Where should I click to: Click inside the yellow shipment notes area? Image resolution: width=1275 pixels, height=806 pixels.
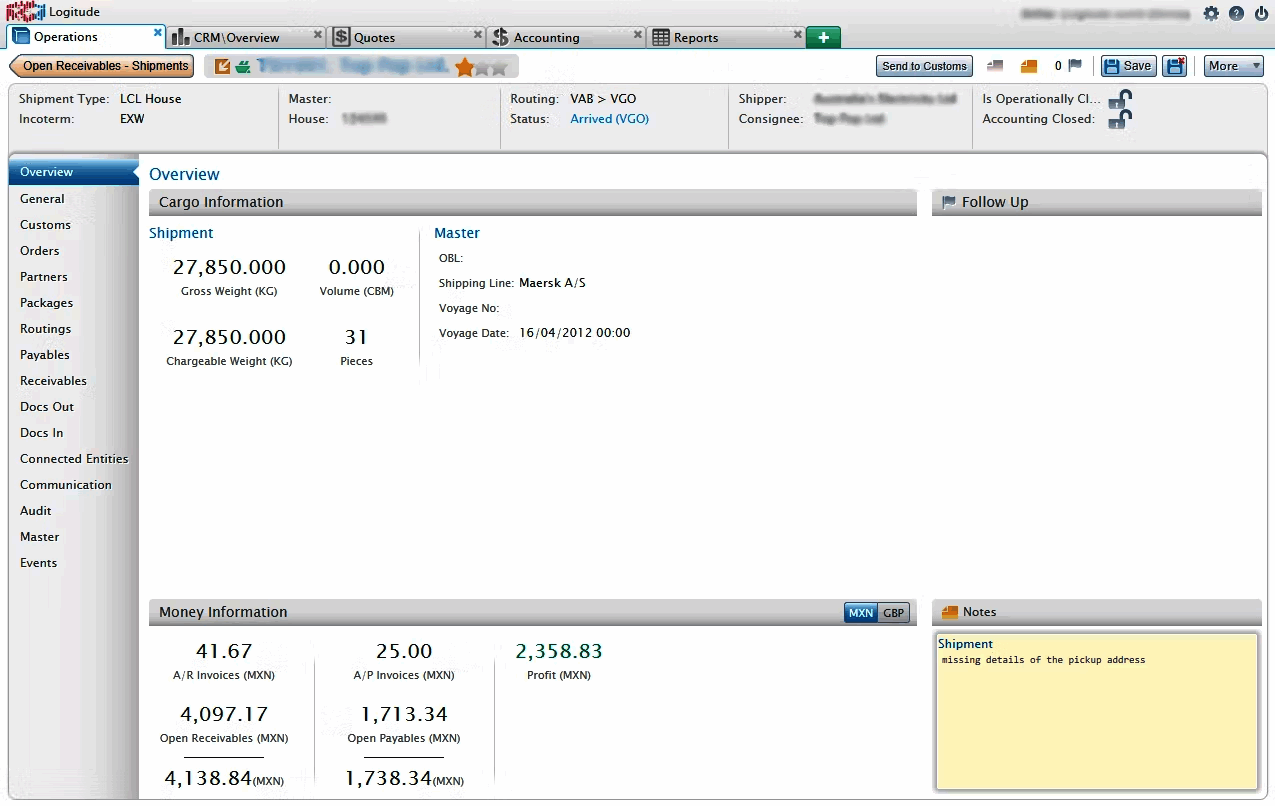(1096, 720)
